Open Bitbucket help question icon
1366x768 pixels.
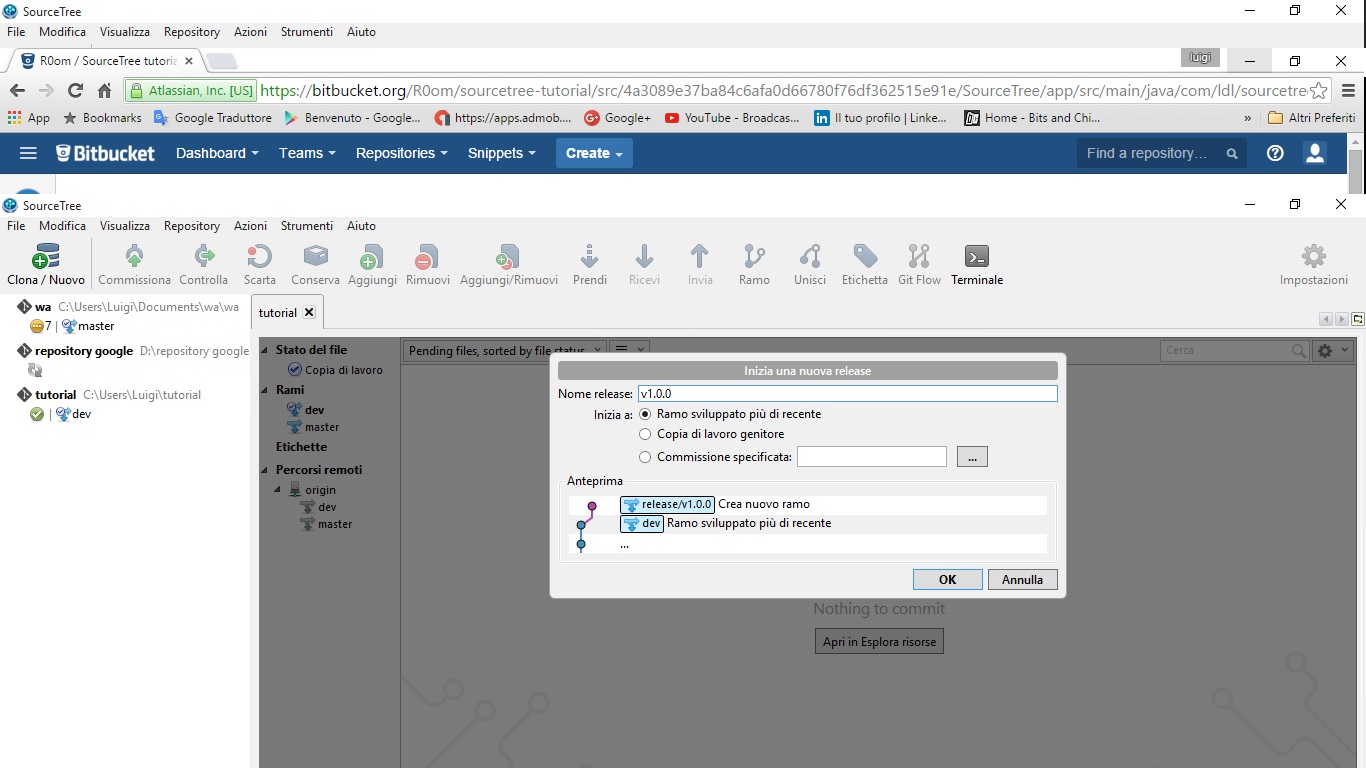tap(1275, 153)
